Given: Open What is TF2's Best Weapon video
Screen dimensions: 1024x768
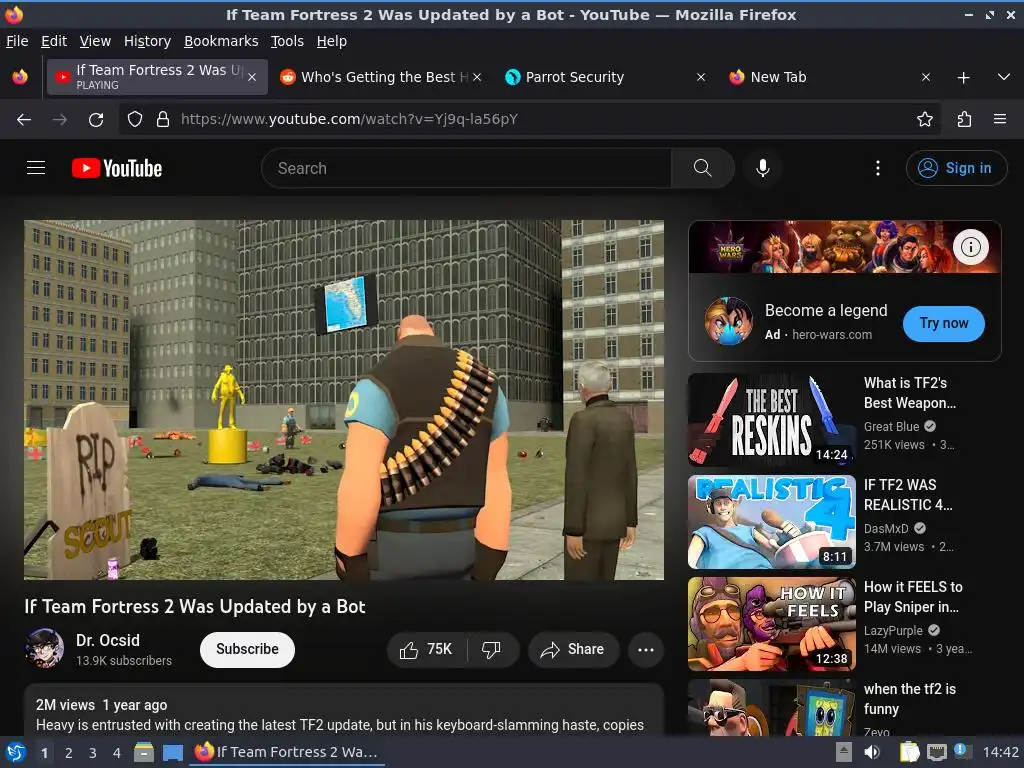Looking at the screenshot, I should tap(910, 392).
